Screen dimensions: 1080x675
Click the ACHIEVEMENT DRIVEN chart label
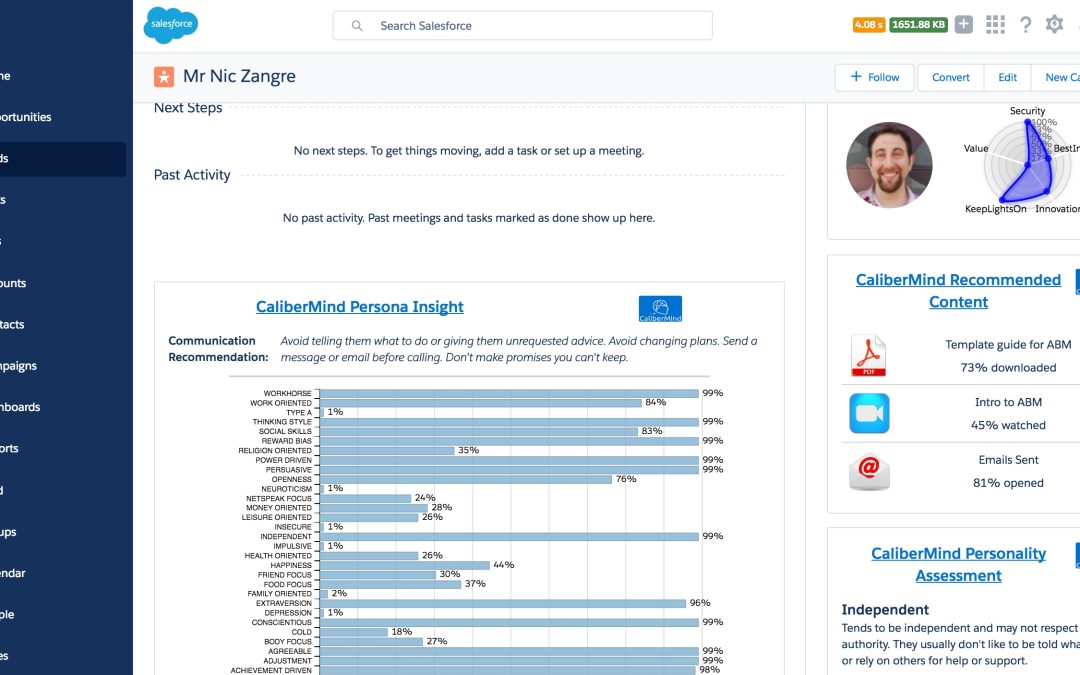(271, 670)
